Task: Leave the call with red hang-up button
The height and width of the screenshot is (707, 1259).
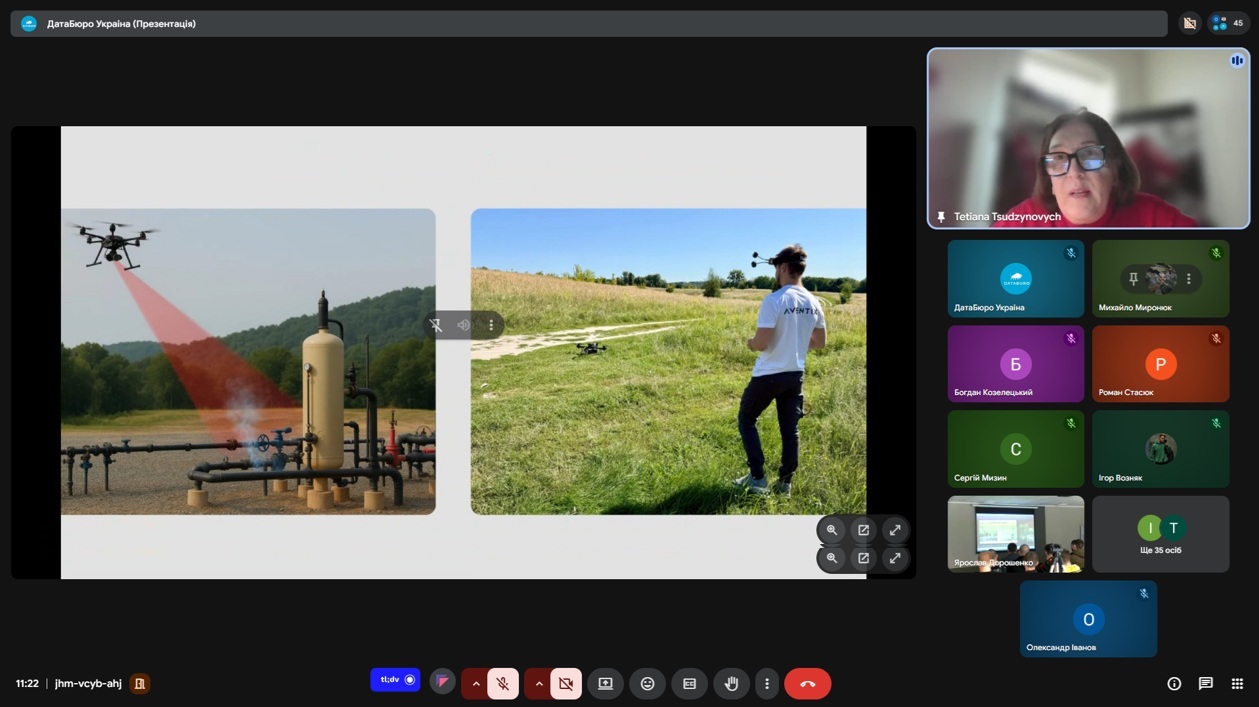Action: coord(807,684)
